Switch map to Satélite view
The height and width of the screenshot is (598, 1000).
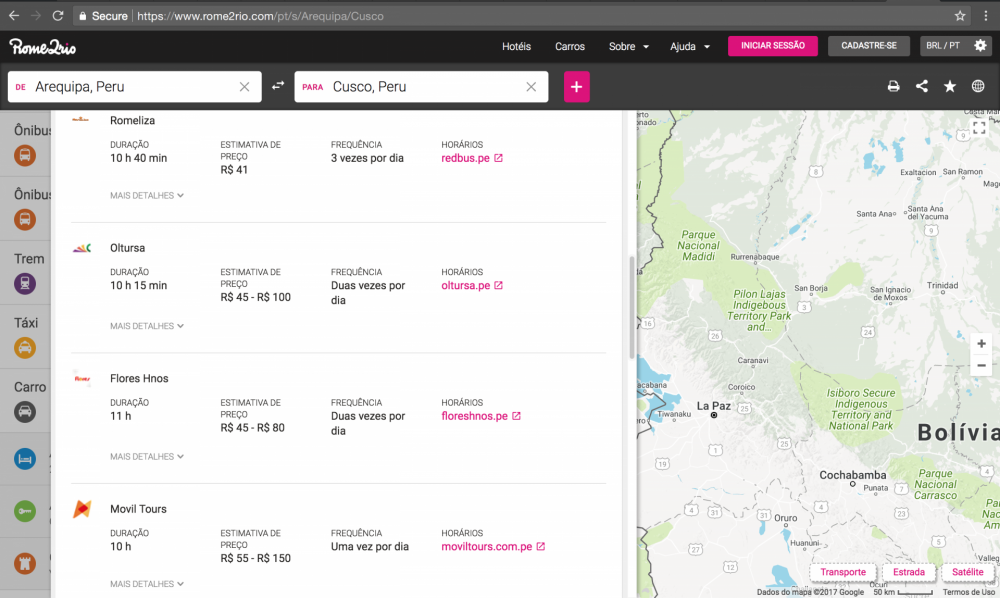(x=967, y=572)
